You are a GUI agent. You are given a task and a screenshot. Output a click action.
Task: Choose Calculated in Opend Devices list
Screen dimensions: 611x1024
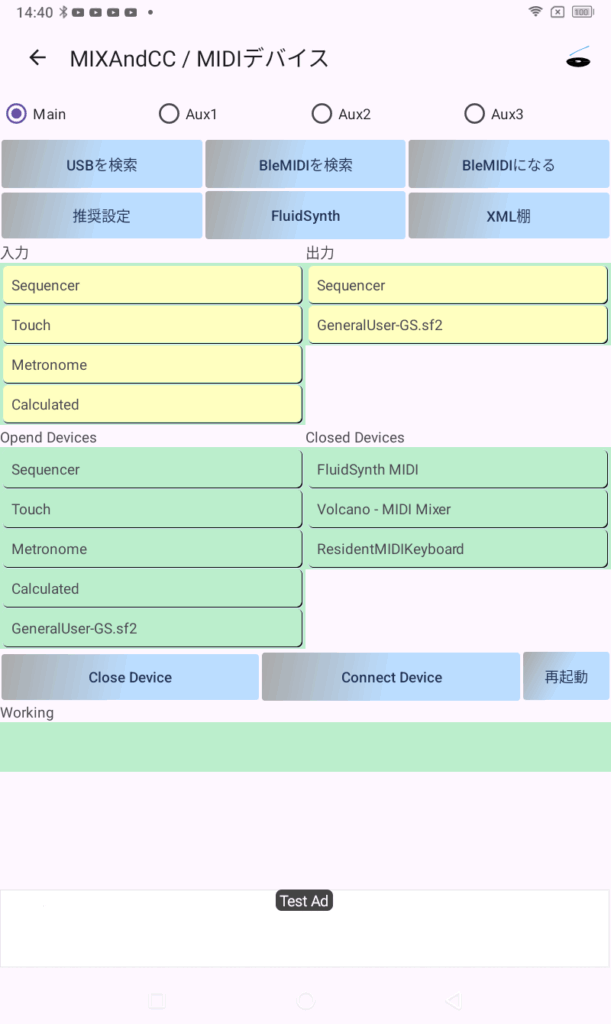(x=152, y=589)
